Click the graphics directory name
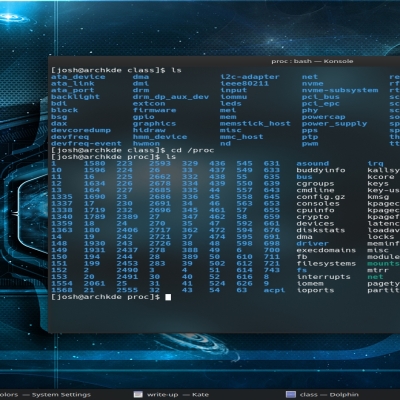Viewport: 400px width, 400px height. [154, 124]
